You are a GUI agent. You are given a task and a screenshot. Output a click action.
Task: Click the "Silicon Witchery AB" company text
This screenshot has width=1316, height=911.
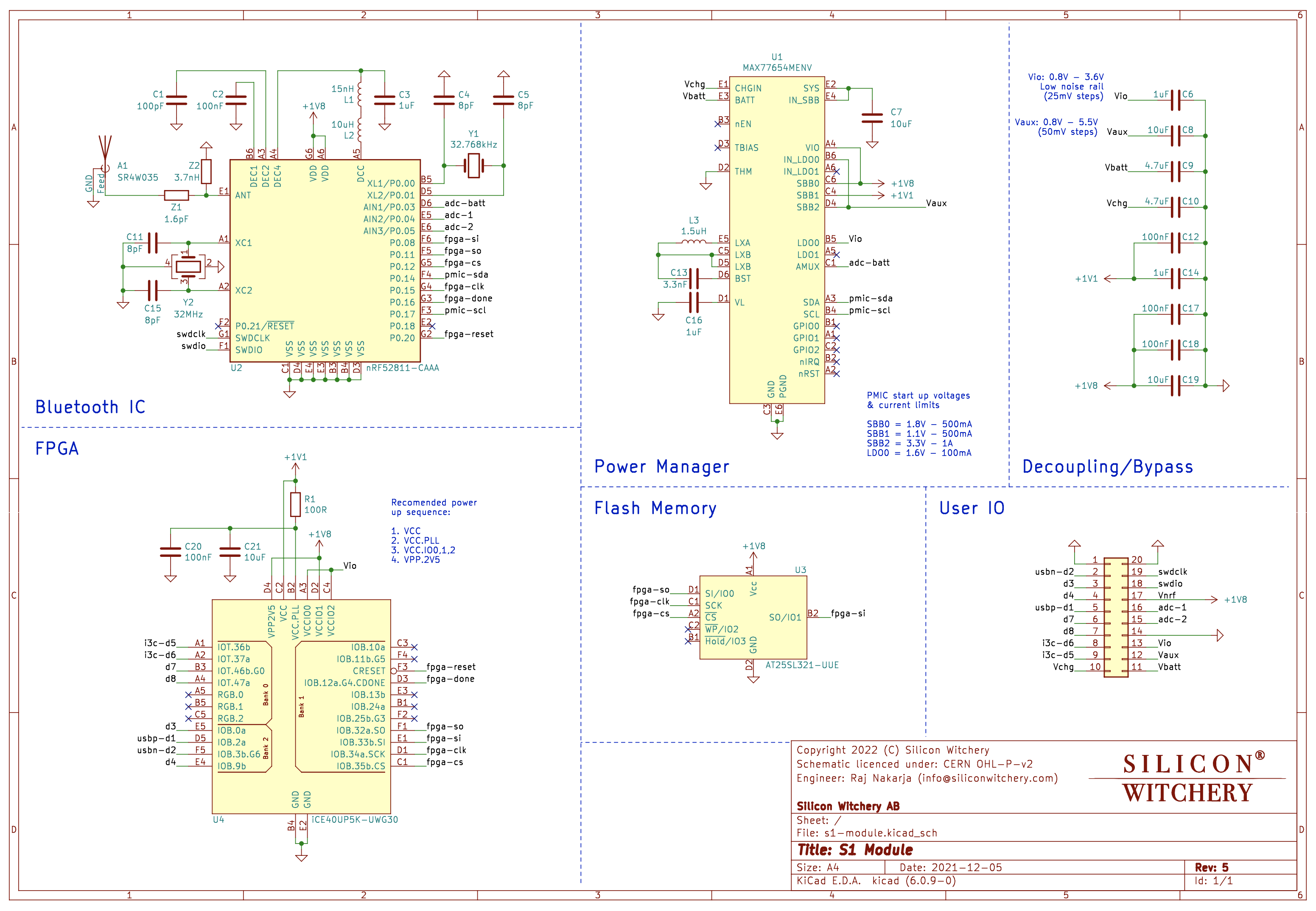point(848,806)
